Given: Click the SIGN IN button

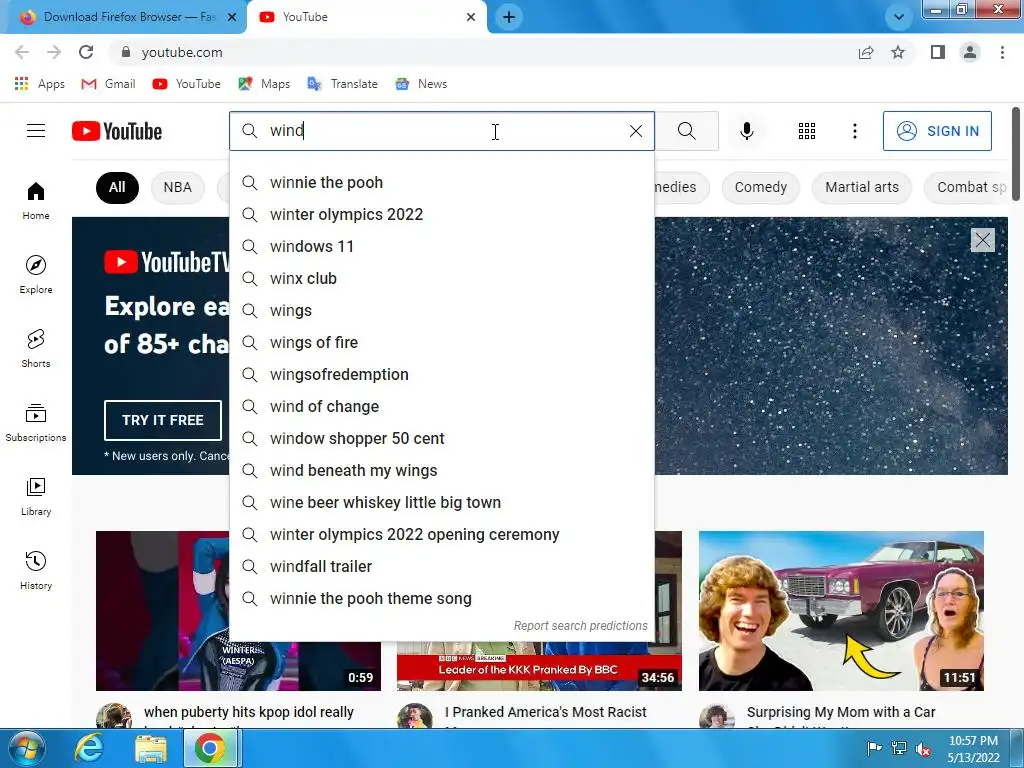Looking at the screenshot, I should (x=937, y=131).
